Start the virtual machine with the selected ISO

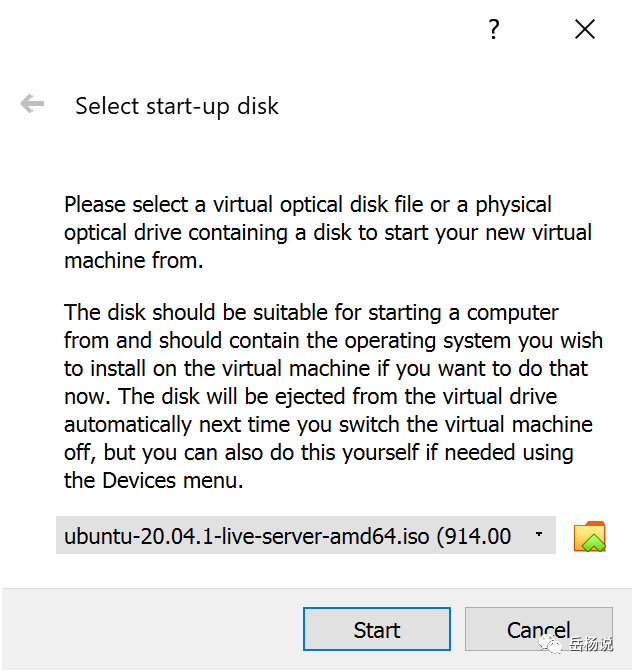[x=377, y=630]
